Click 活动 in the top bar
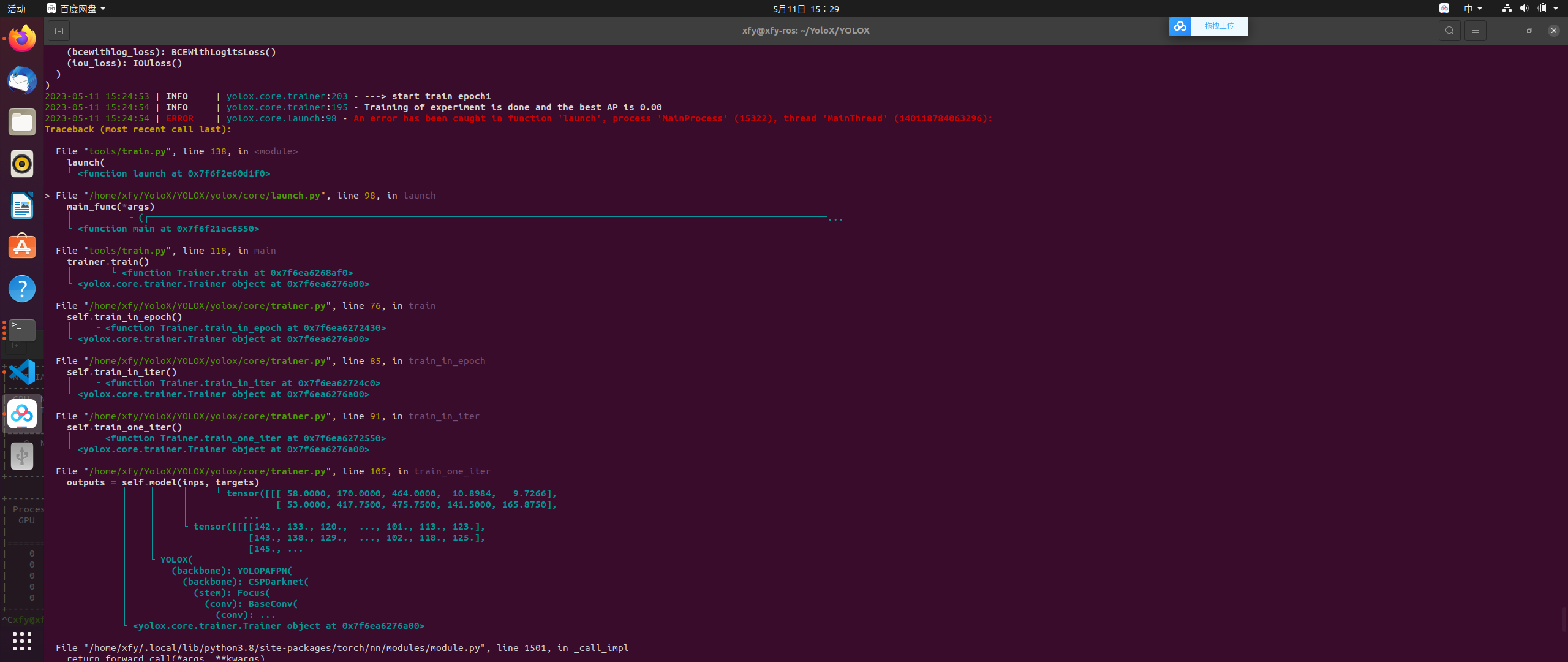 pos(16,9)
